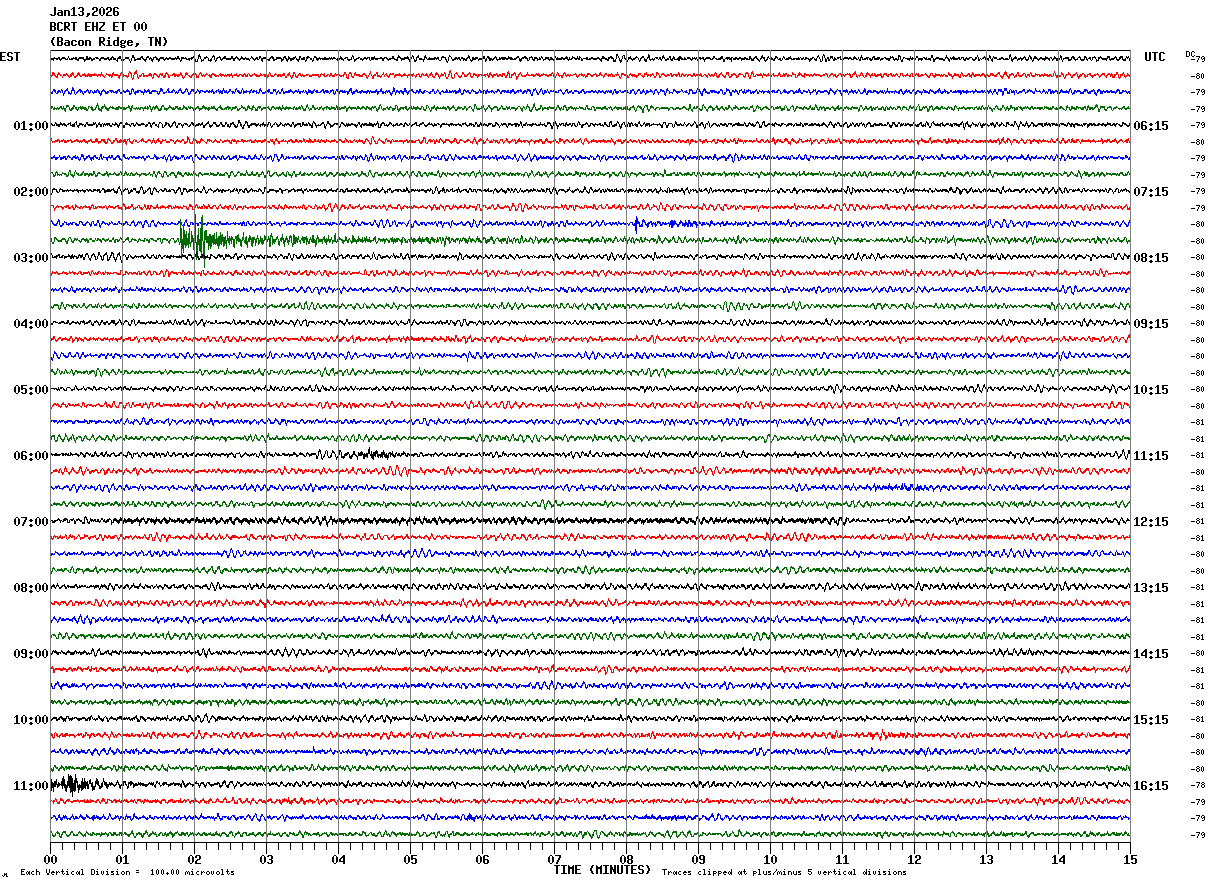
Task: Click the large green seismic event burst
Action: coord(200,239)
